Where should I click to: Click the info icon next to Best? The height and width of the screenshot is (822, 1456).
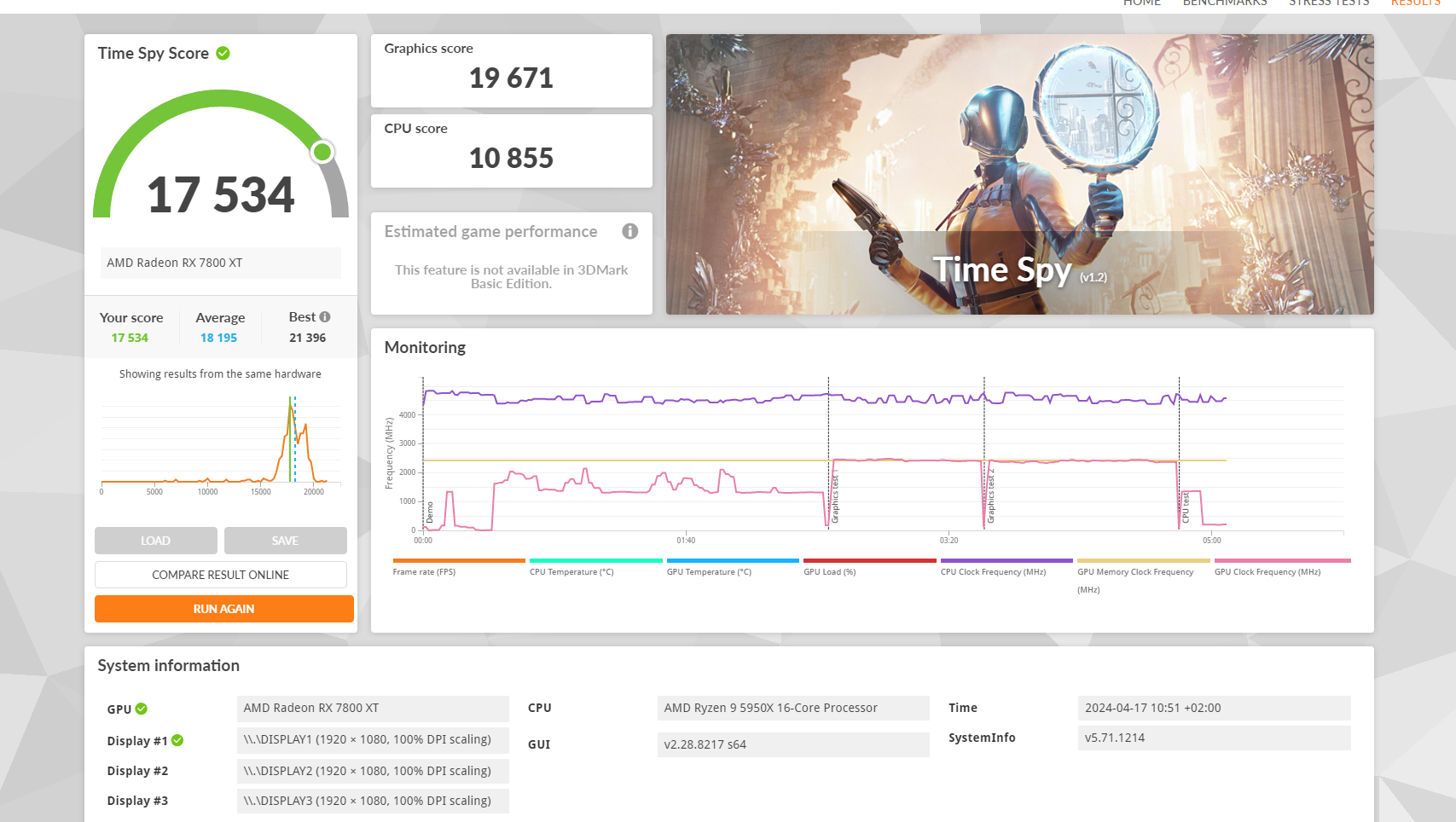tap(325, 316)
